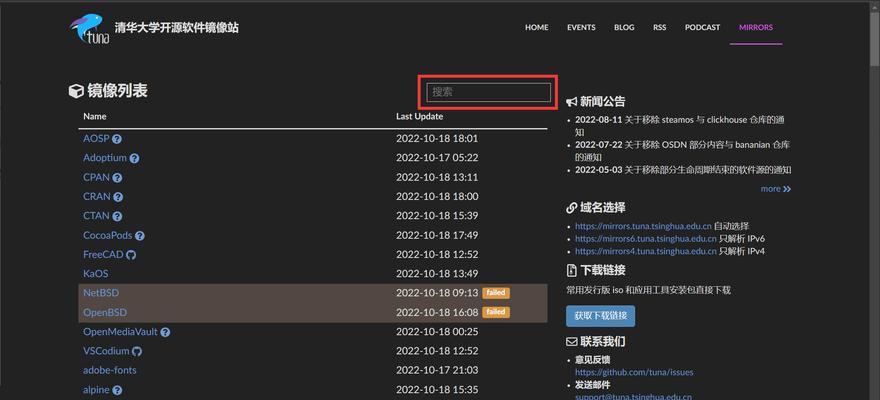Open the RSS feed
Image resolution: width=880 pixels, height=400 pixels.
[x=659, y=27]
